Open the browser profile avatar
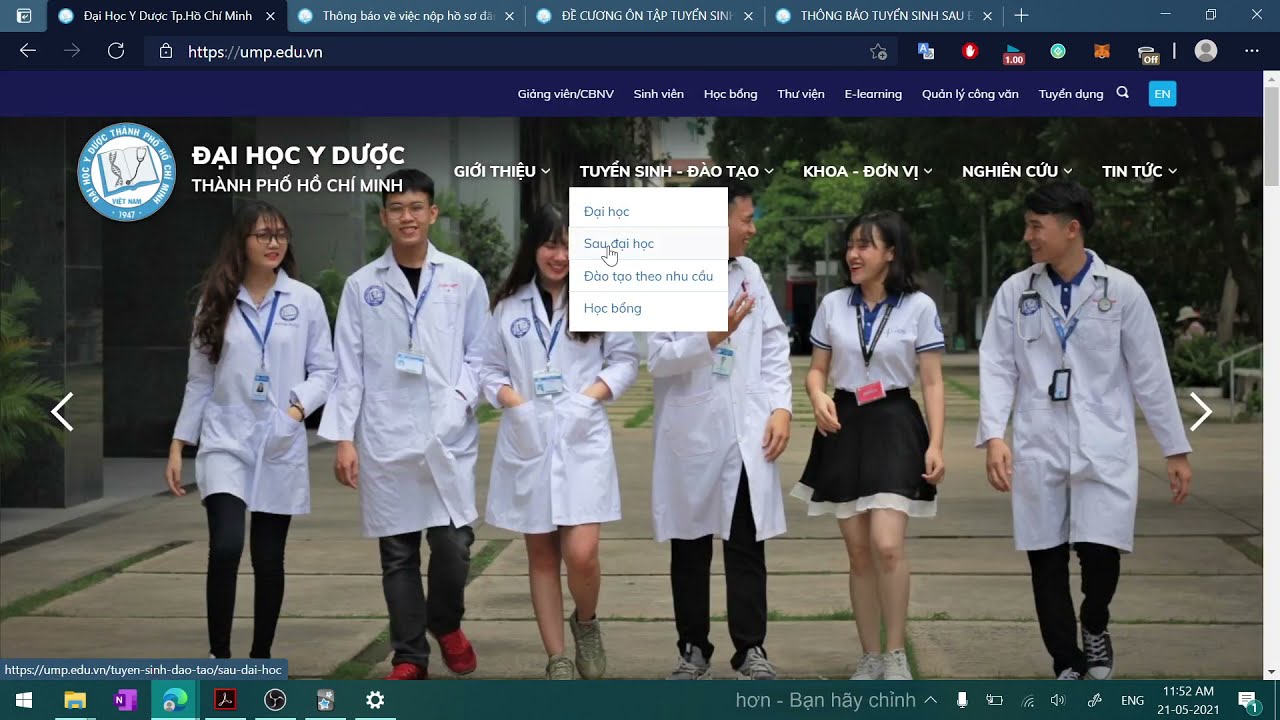This screenshot has width=1280, height=720. click(x=1206, y=51)
